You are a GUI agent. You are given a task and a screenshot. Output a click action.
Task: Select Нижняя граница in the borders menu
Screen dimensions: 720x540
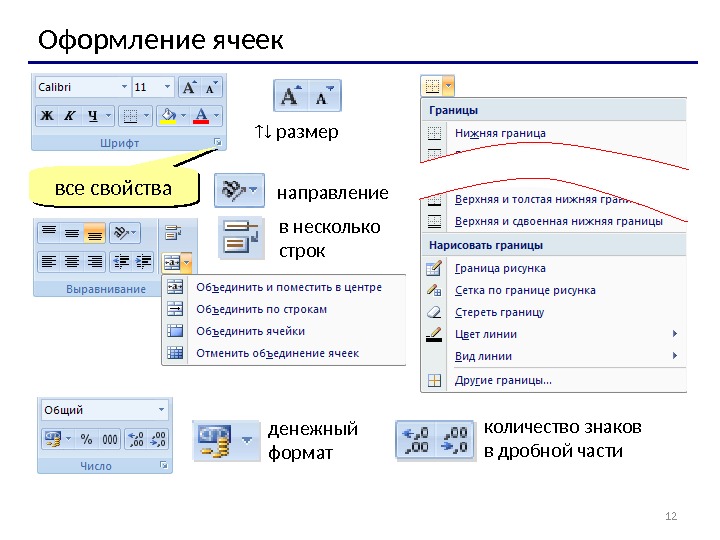point(553,133)
